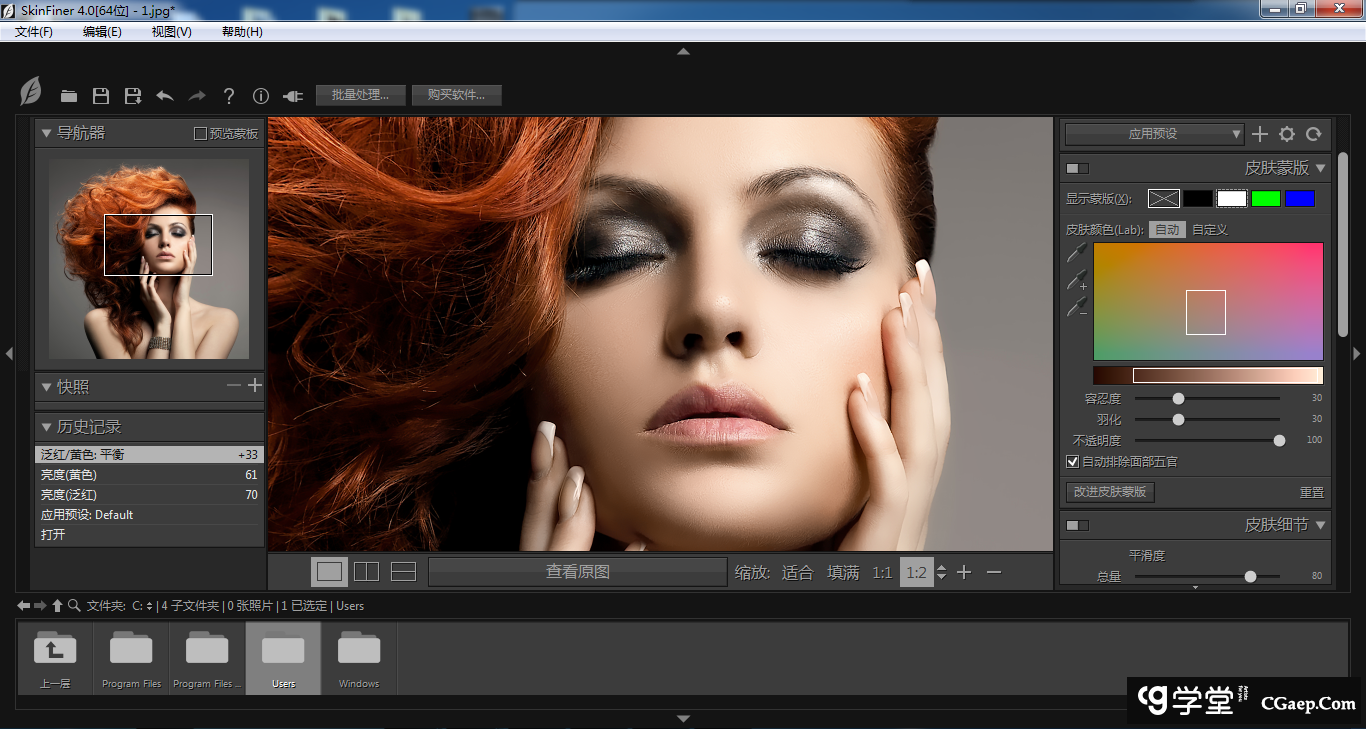Viewport: 1366px width, 729px height.
Task: Click the 批量处理 button
Action: coord(360,95)
